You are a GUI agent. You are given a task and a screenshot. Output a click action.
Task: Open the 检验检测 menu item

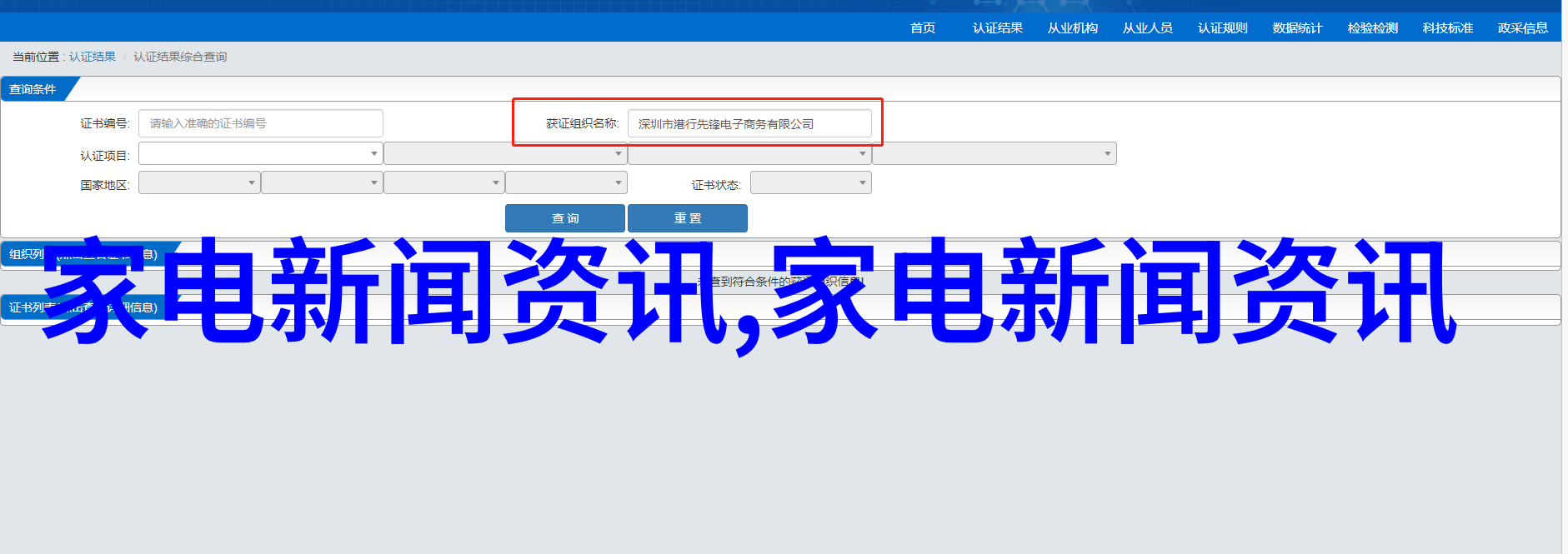click(1372, 28)
